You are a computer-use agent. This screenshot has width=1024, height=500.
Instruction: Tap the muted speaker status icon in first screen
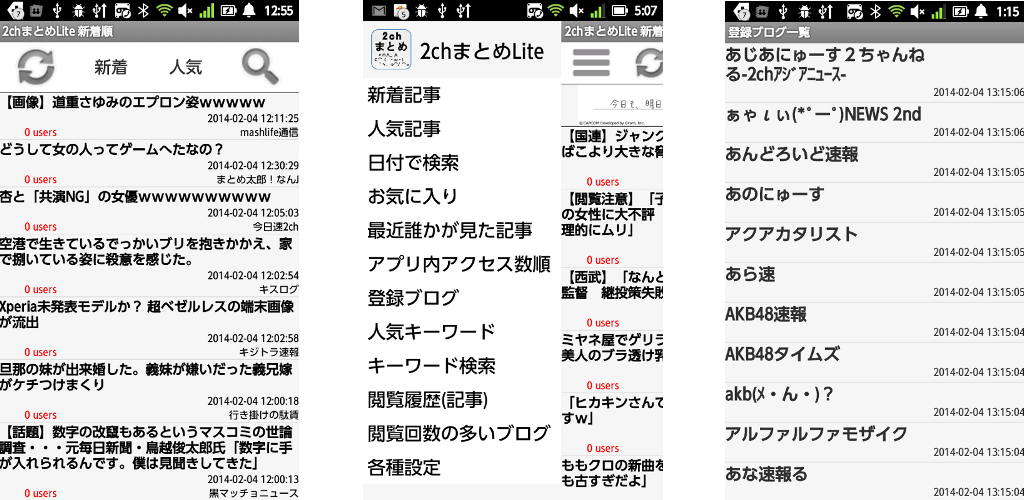pos(185,10)
